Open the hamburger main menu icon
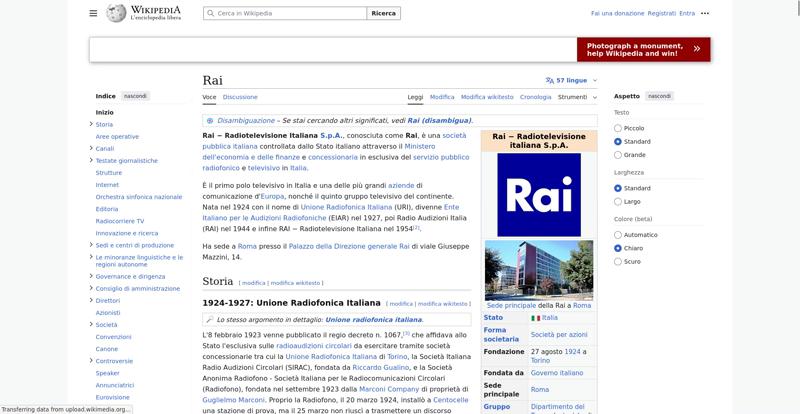The image size is (800, 414). 93,13
